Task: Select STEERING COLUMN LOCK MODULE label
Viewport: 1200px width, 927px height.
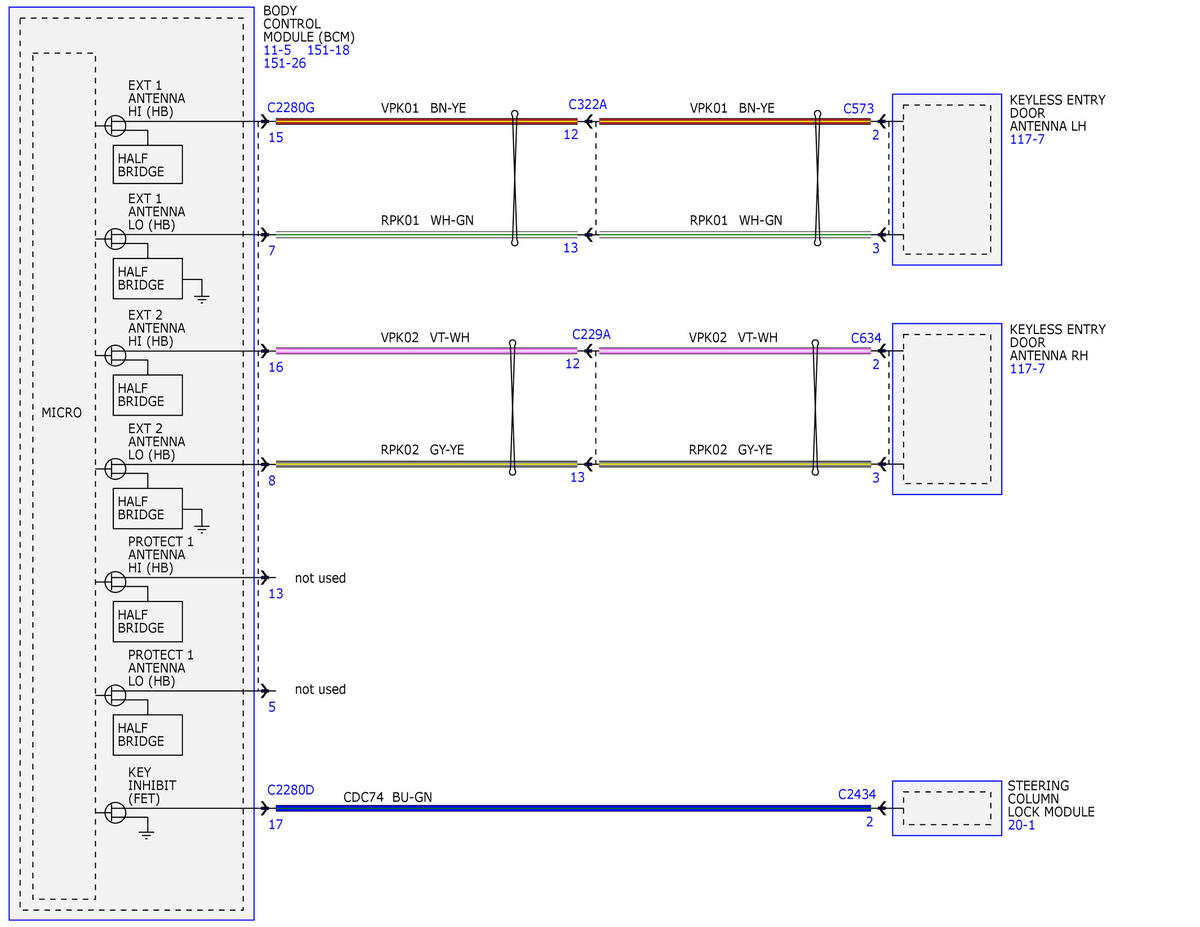Action: click(1051, 799)
